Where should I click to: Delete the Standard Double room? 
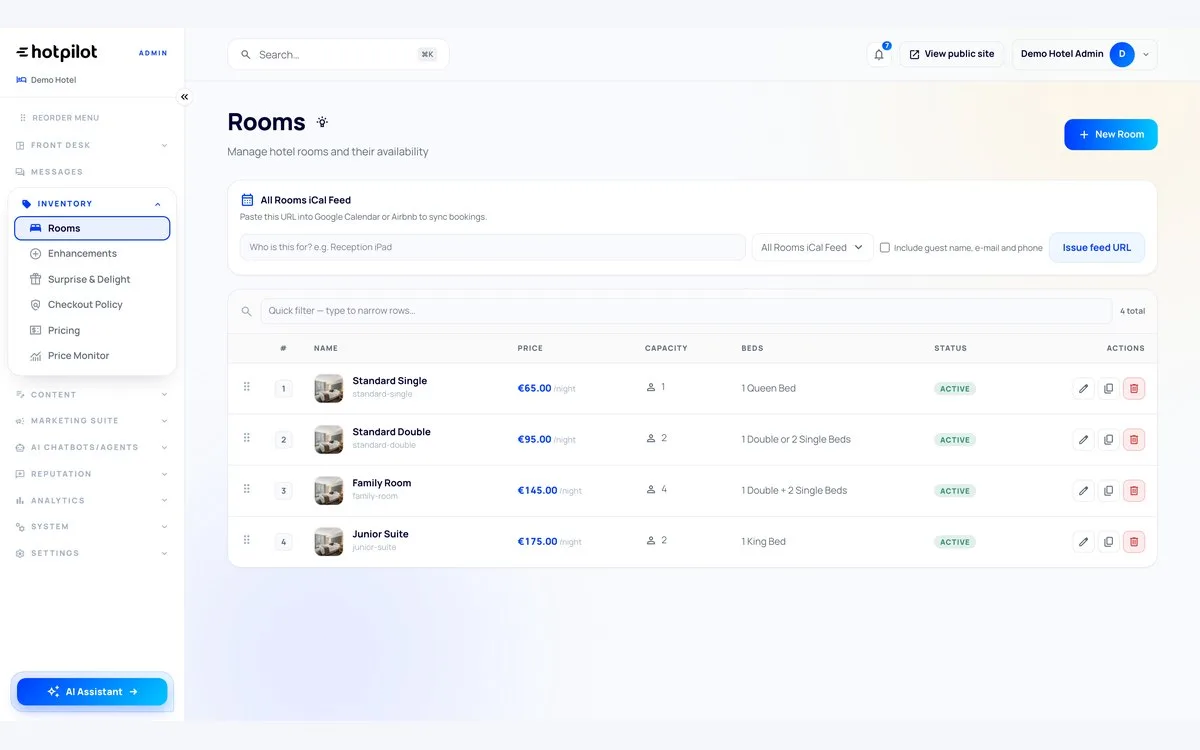click(1134, 439)
